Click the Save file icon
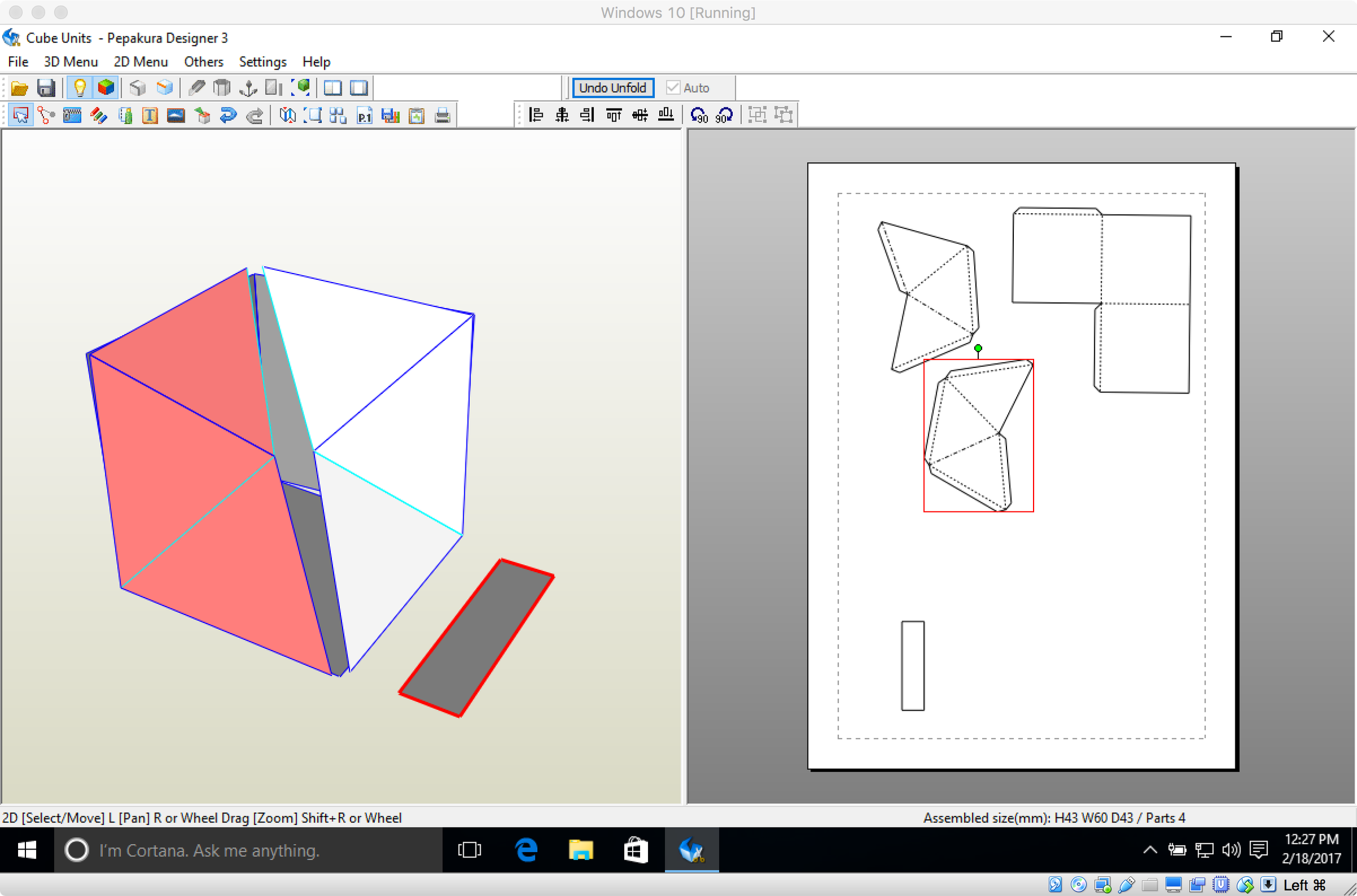The width and height of the screenshot is (1357, 896). [x=46, y=88]
